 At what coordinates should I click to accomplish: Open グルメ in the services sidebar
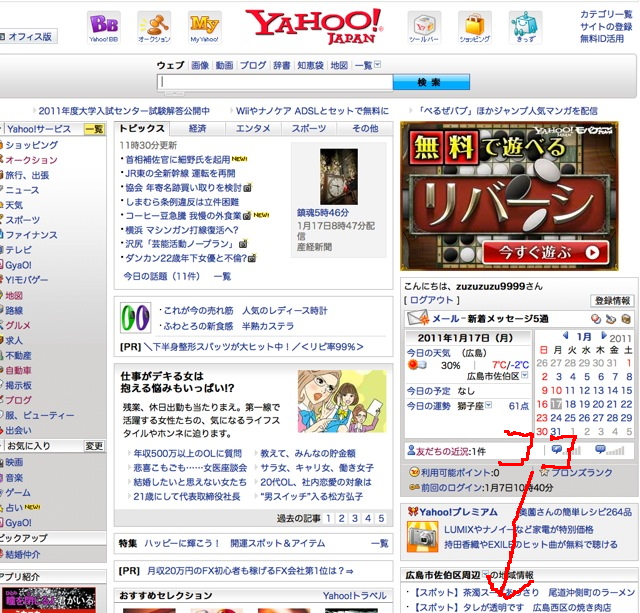click(18, 325)
